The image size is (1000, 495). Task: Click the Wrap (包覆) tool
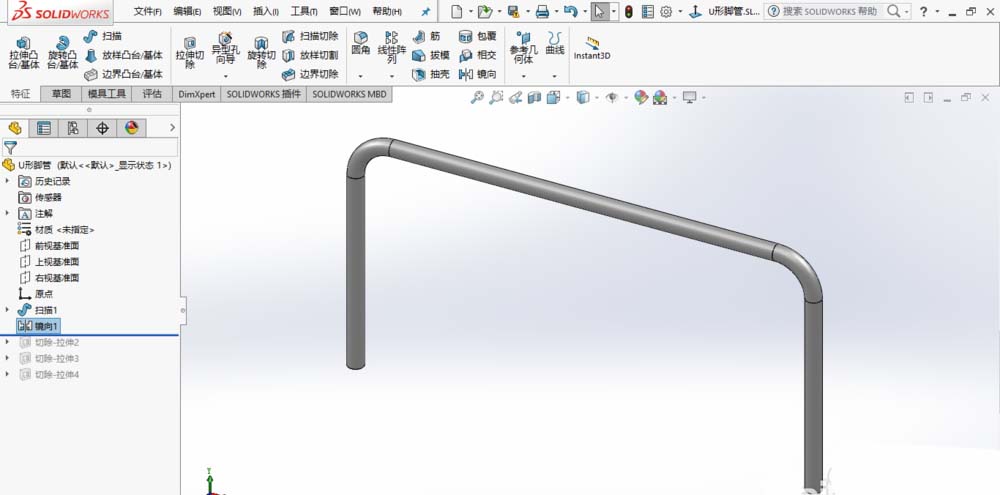tap(477, 36)
